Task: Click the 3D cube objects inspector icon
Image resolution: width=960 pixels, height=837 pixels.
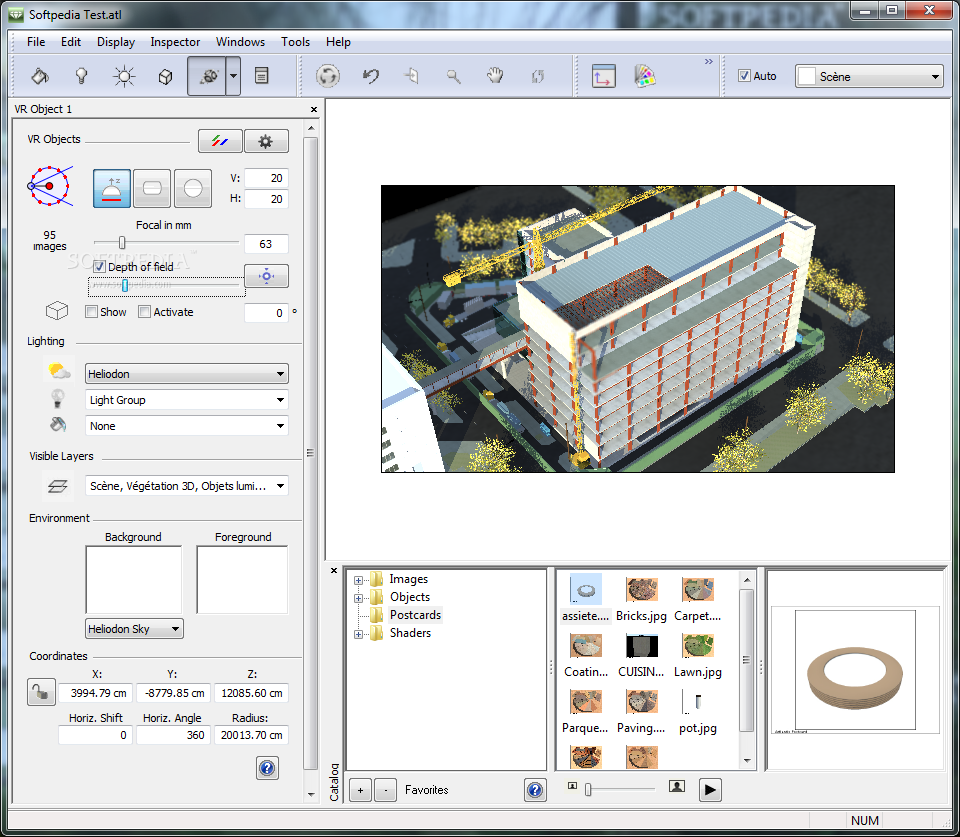Action: click(166, 76)
